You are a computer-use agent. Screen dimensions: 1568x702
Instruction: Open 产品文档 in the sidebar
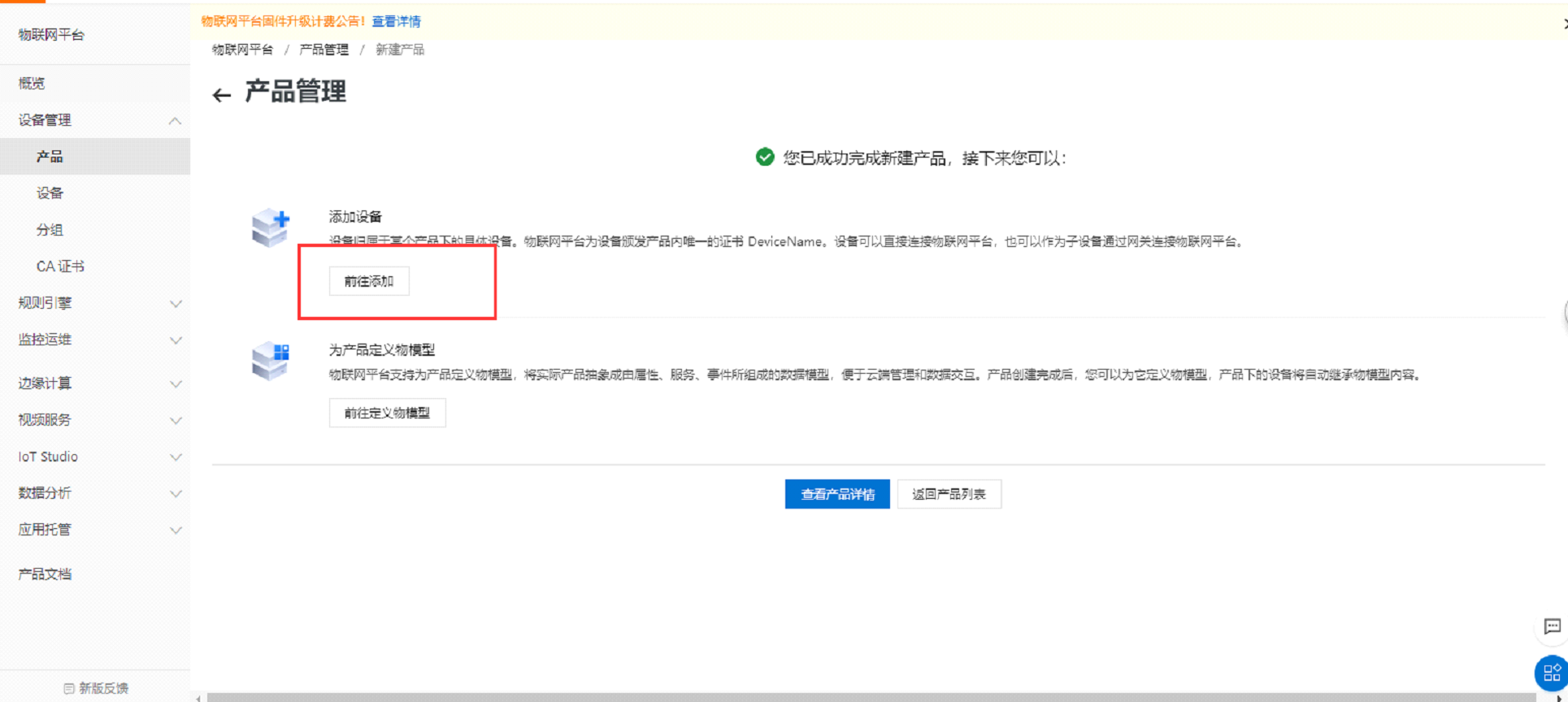(95, 574)
